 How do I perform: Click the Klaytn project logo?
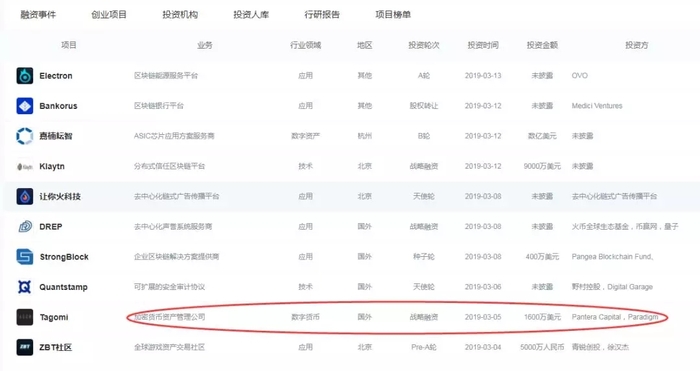pyautogui.click(x=25, y=167)
